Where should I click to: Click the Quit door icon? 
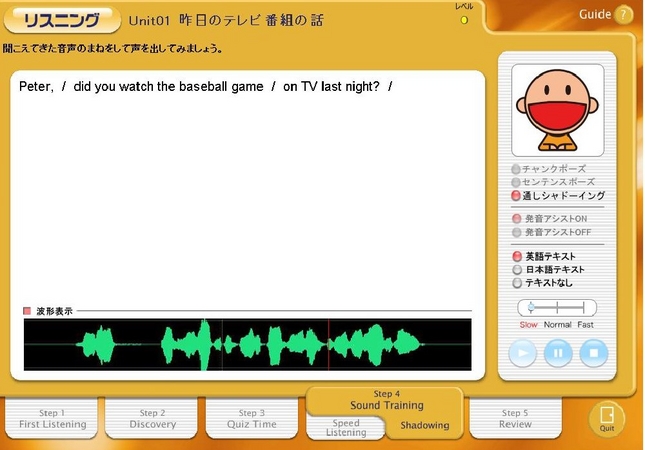coord(606,416)
